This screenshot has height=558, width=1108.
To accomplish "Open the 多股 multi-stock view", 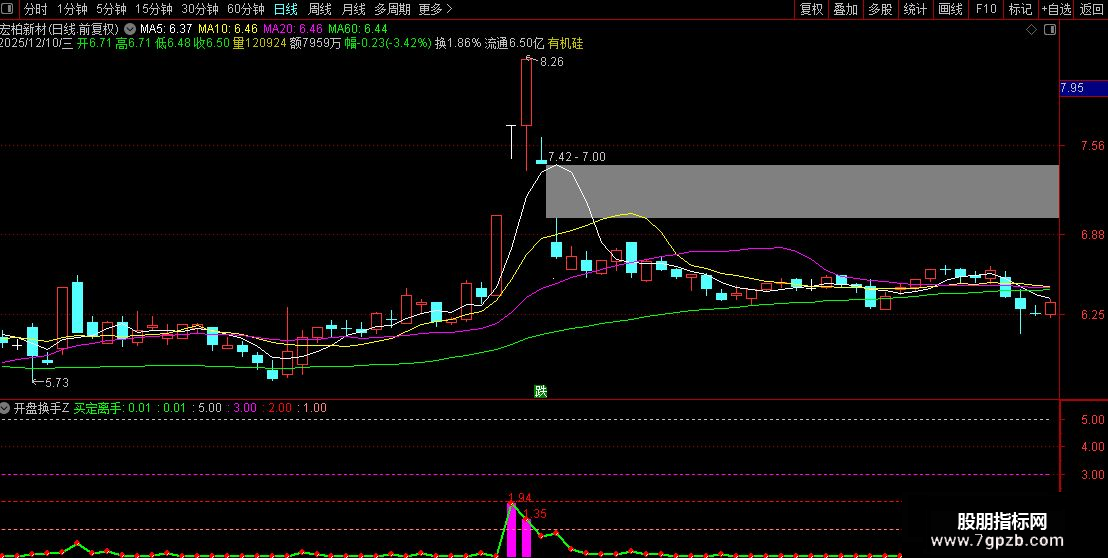I will (x=880, y=9).
